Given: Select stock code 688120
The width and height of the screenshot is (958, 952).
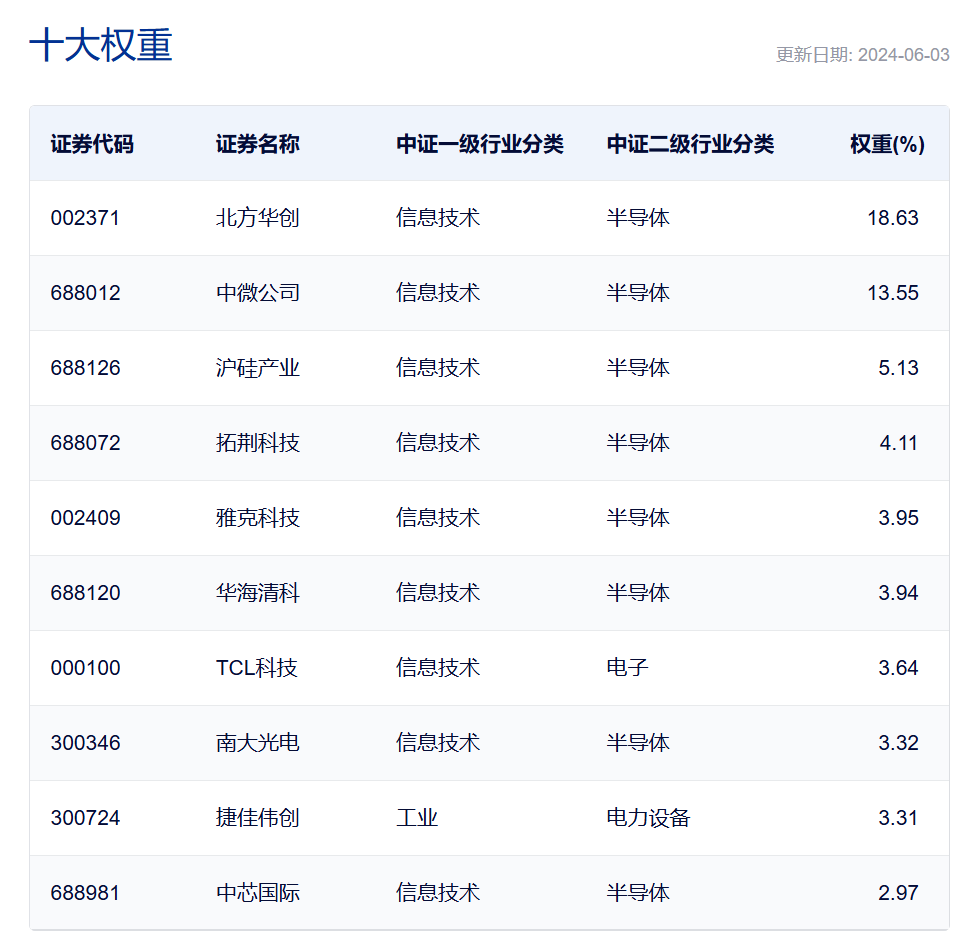Looking at the screenshot, I should tap(85, 593).
